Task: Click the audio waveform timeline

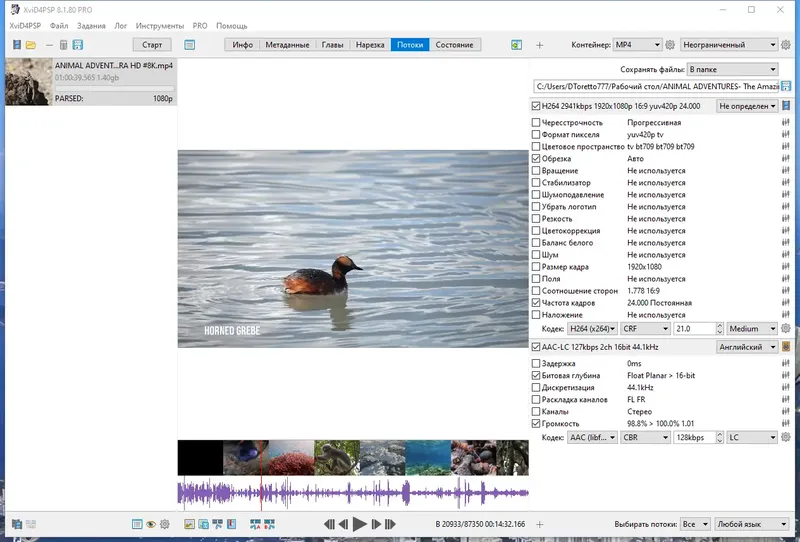Action: 352,493
